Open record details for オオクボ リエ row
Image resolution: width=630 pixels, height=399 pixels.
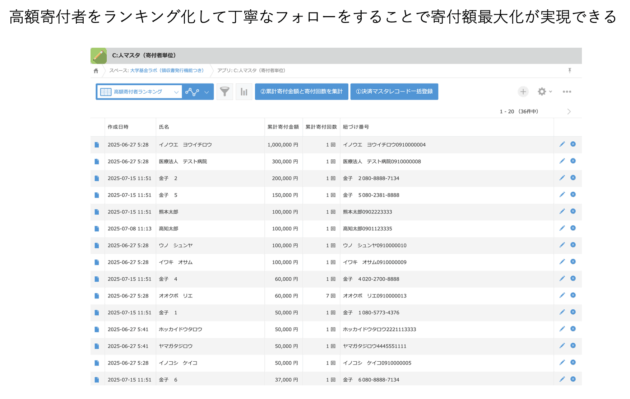(97, 296)
